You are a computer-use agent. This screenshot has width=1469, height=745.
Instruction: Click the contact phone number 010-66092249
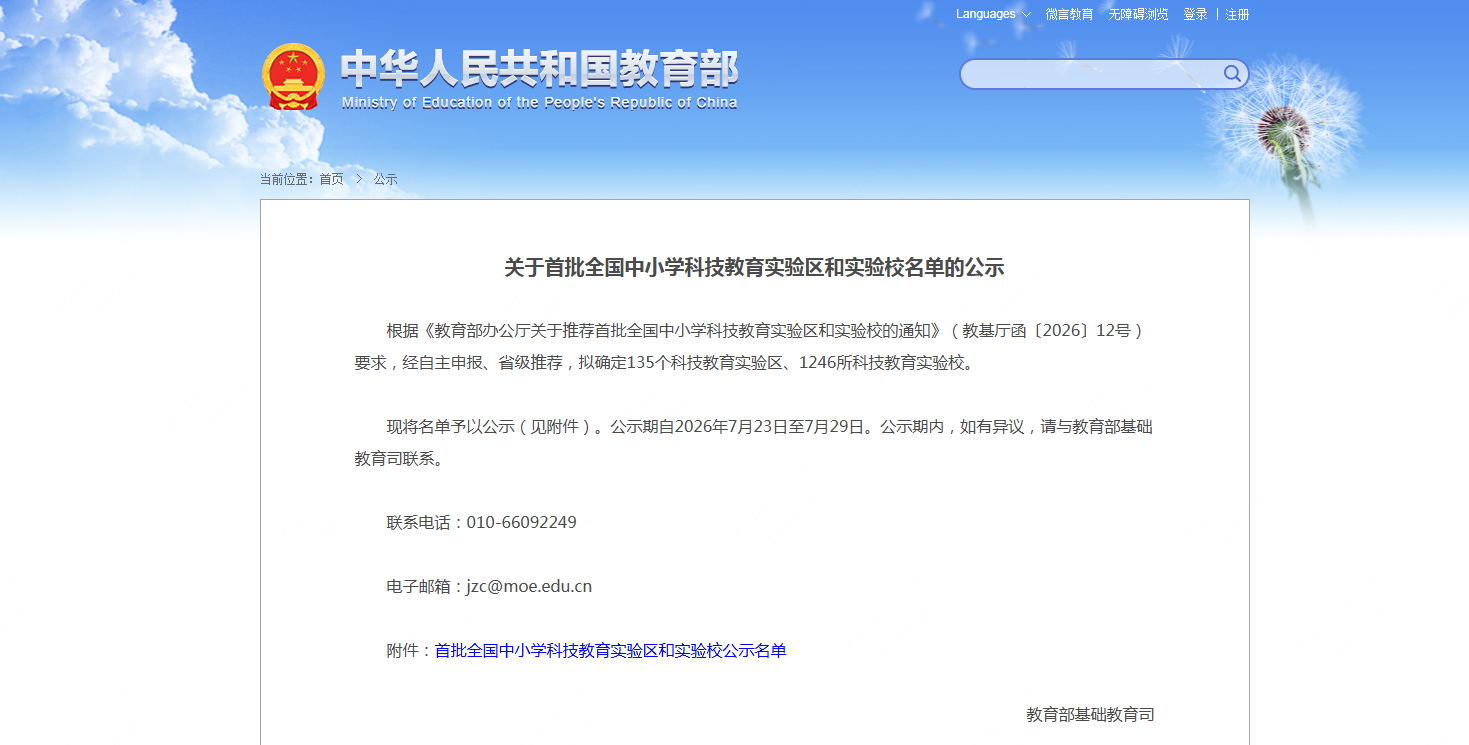521,523
